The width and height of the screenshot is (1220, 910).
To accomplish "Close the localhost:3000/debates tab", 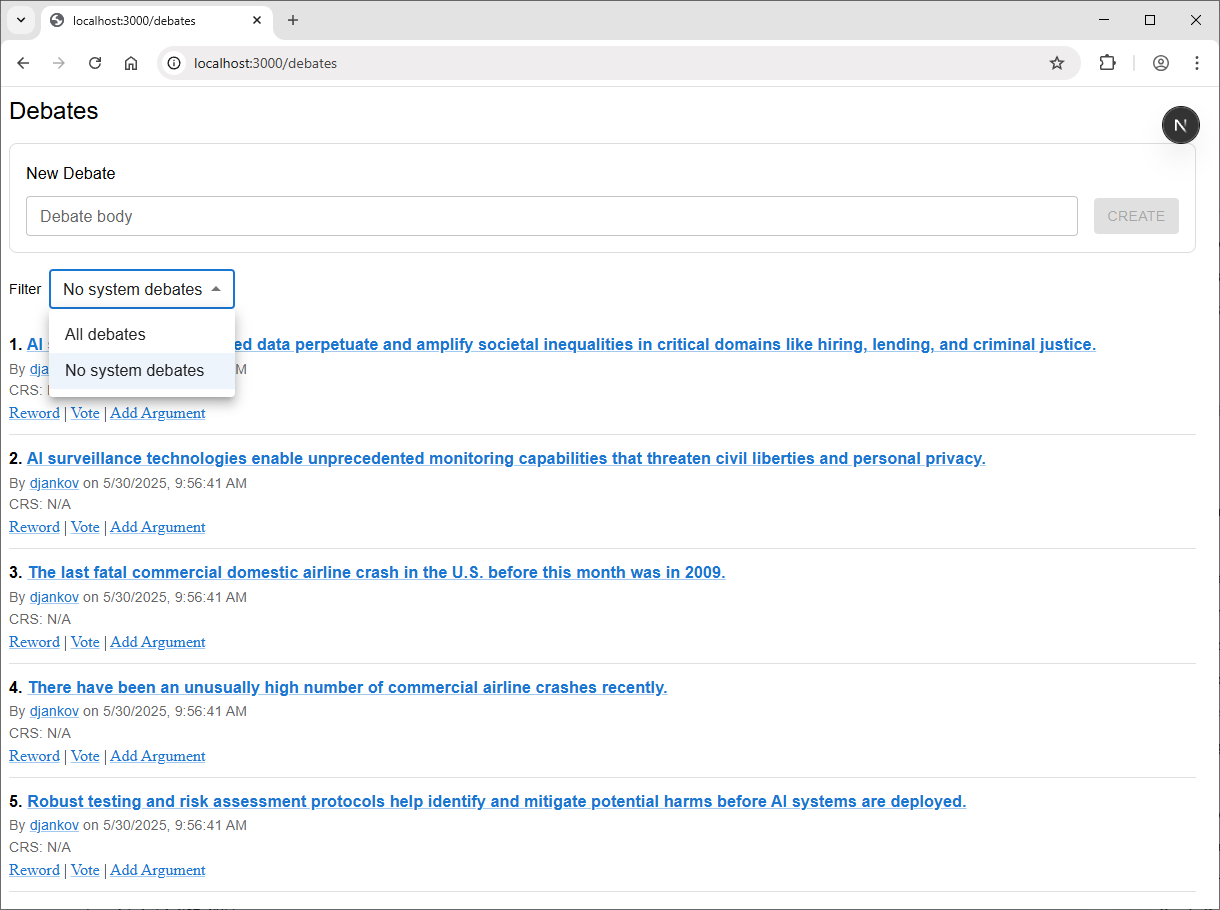I will pyautogui.click(x=257, y=20).
